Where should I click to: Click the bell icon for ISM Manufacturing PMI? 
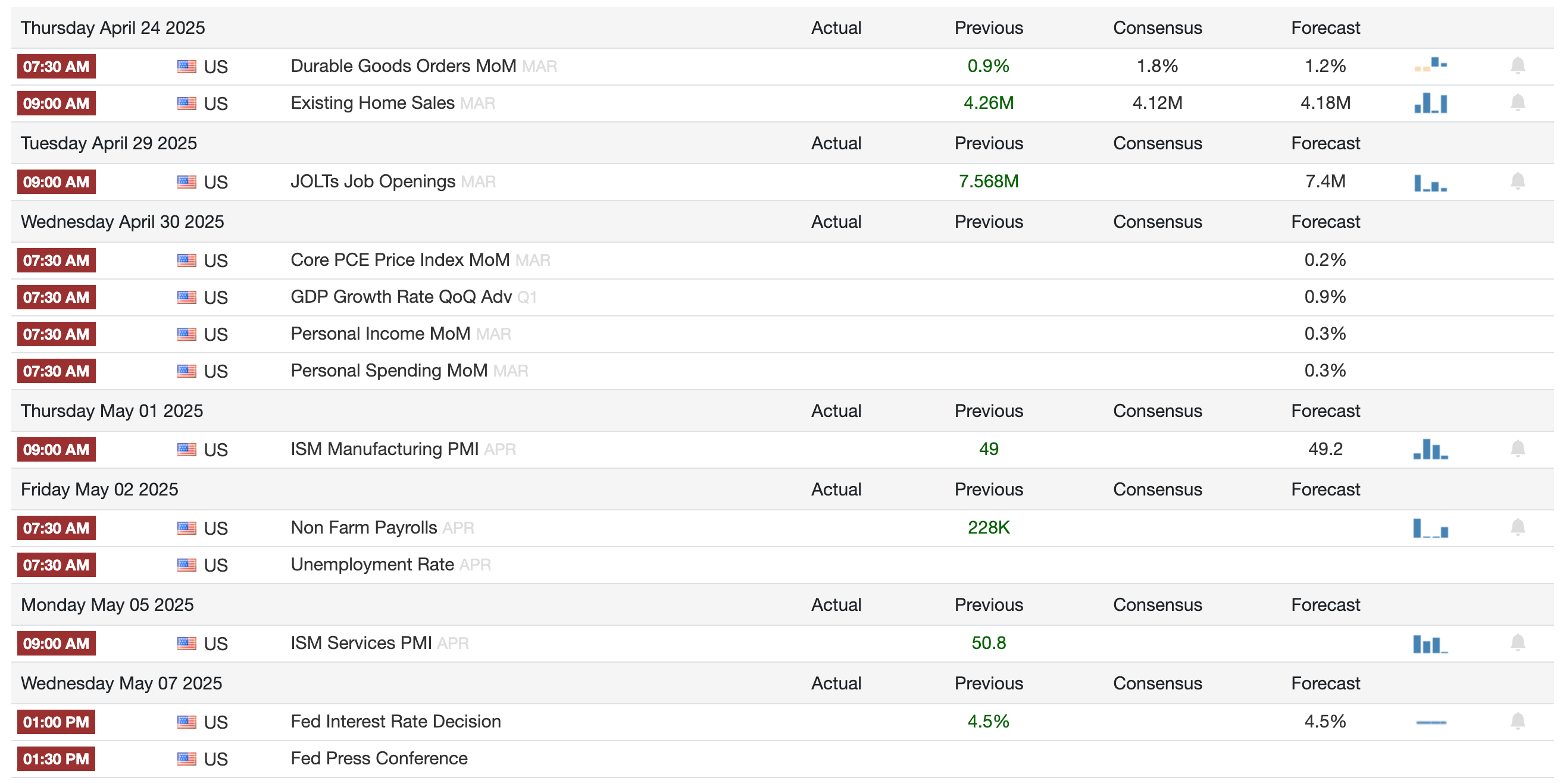[x=1517, y=449]
